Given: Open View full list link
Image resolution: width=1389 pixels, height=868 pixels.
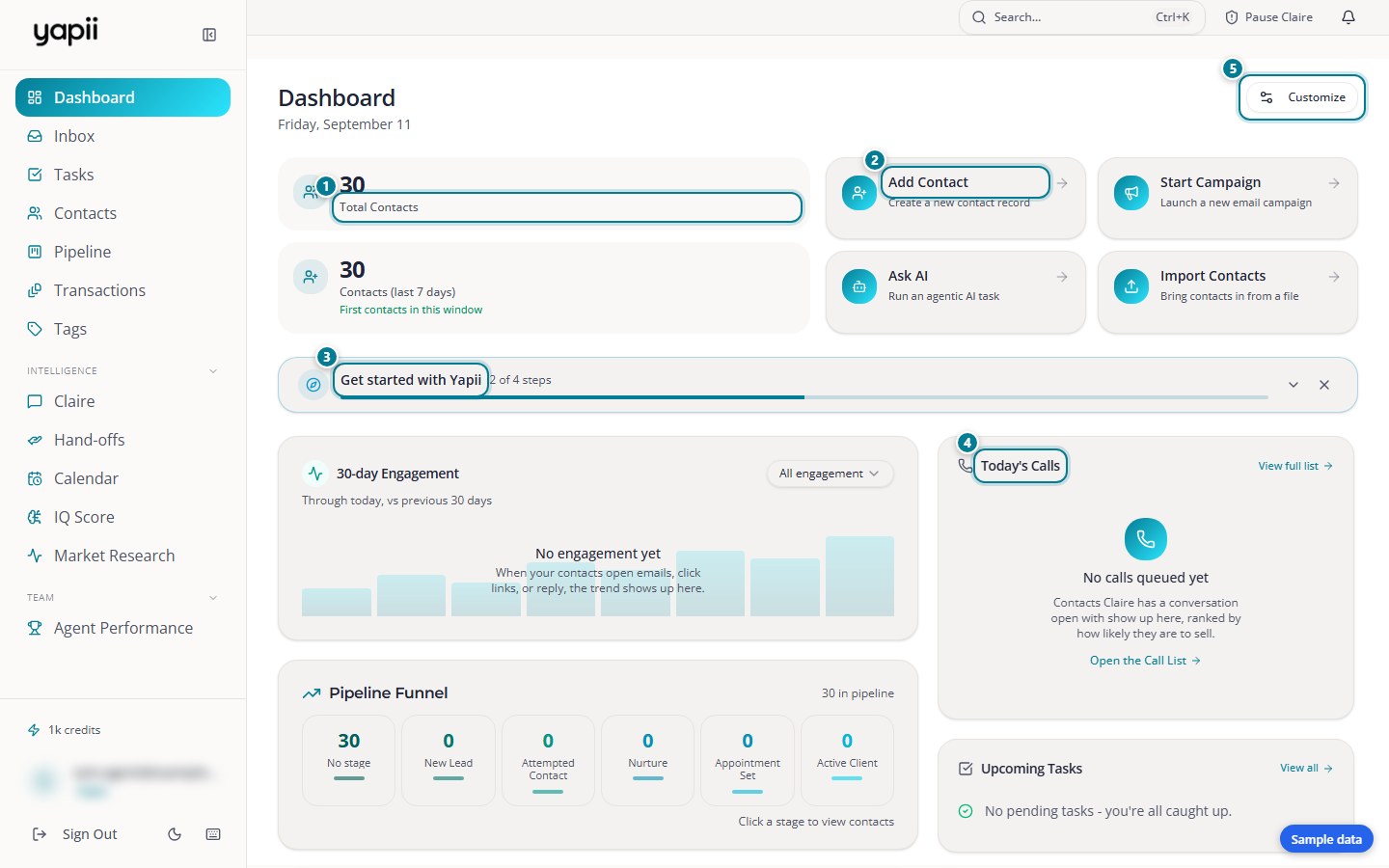Looking at the screenshot, I should (x=1295, y=466).
